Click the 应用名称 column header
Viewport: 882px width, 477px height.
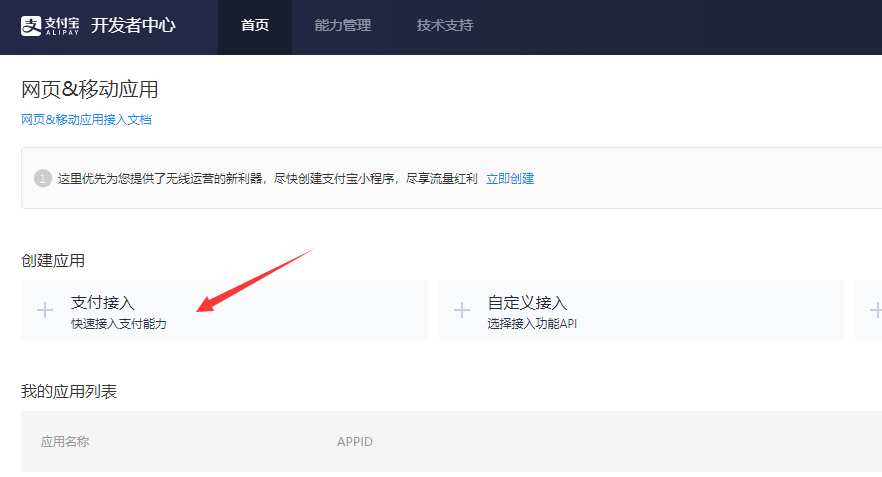(x=65, y=442)
